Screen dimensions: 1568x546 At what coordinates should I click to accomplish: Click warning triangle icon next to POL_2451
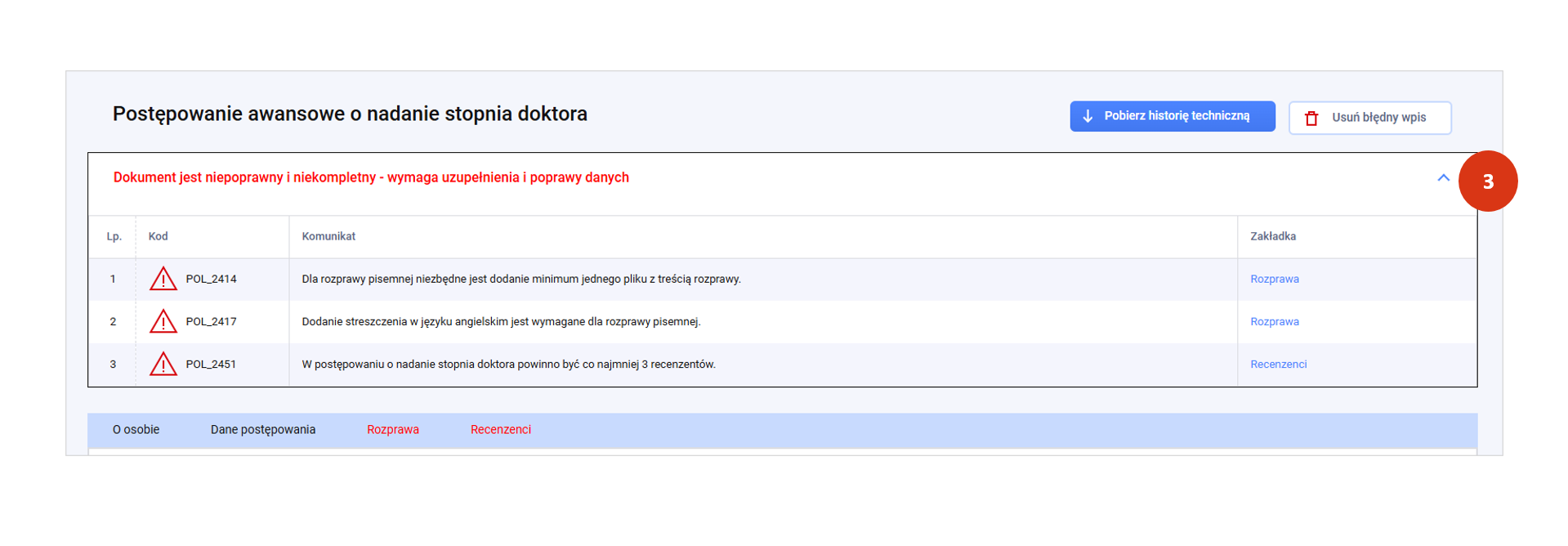pos(163,365)
